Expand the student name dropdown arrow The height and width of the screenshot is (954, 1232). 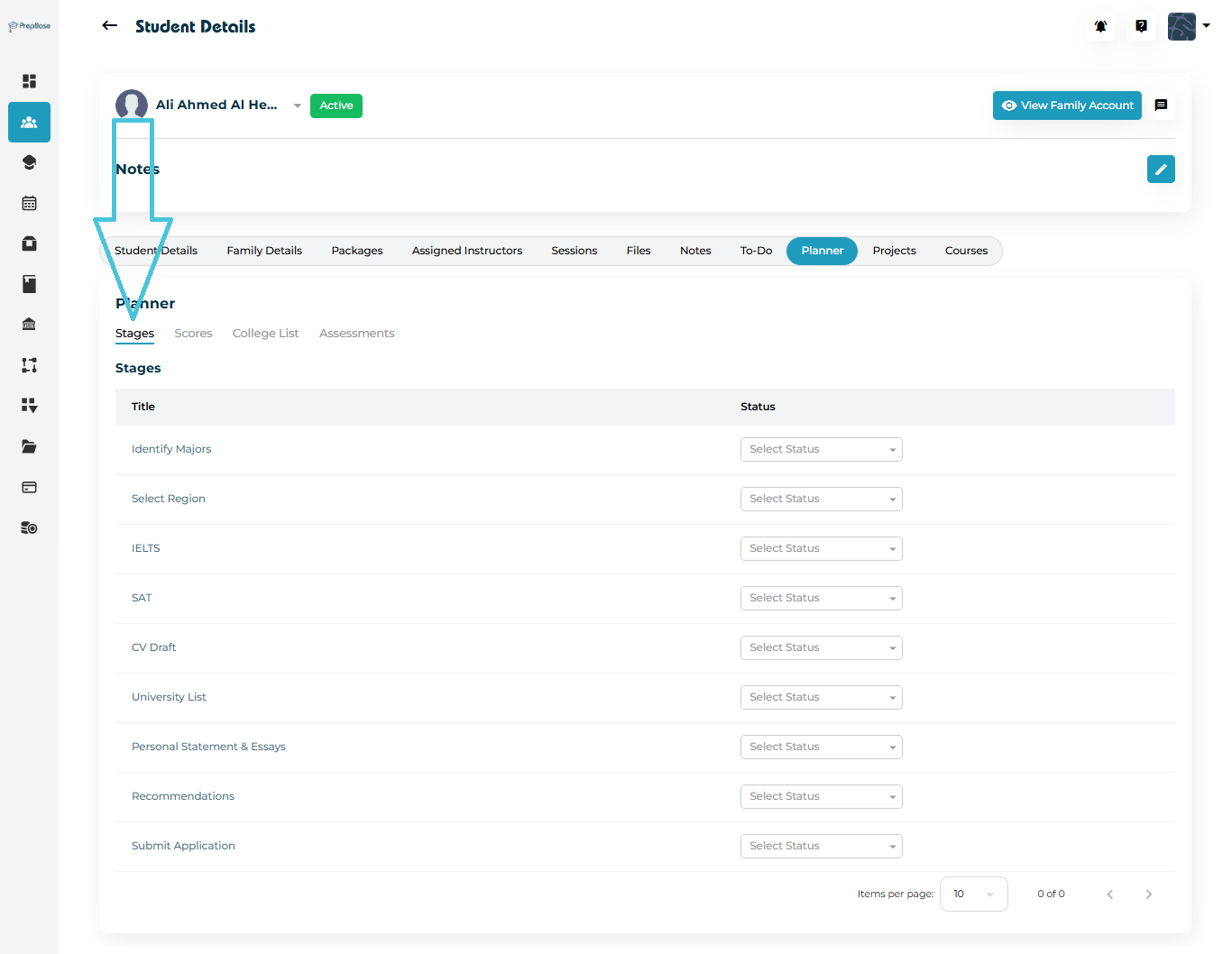(x=298, y=105)
